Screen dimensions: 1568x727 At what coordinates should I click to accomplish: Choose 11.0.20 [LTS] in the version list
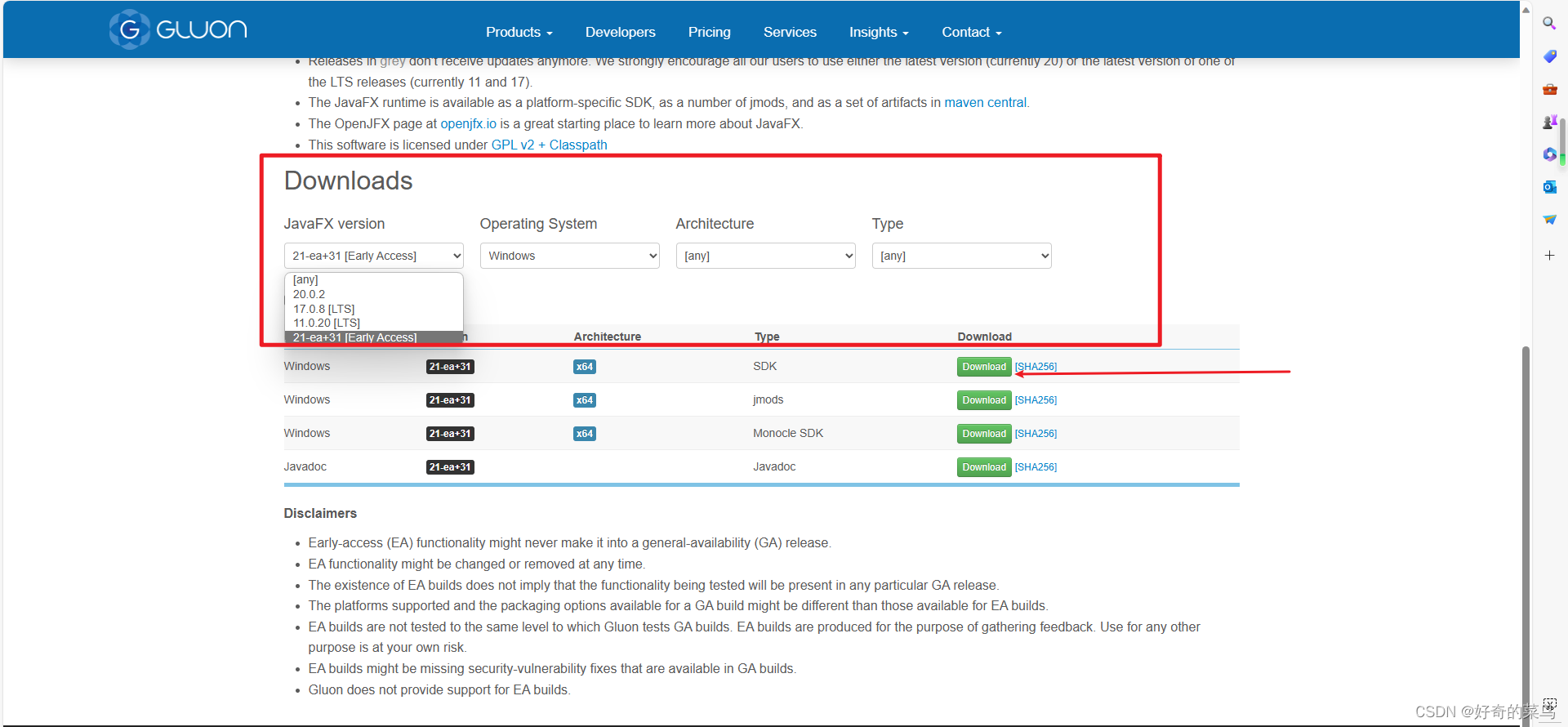click(374, 323)
